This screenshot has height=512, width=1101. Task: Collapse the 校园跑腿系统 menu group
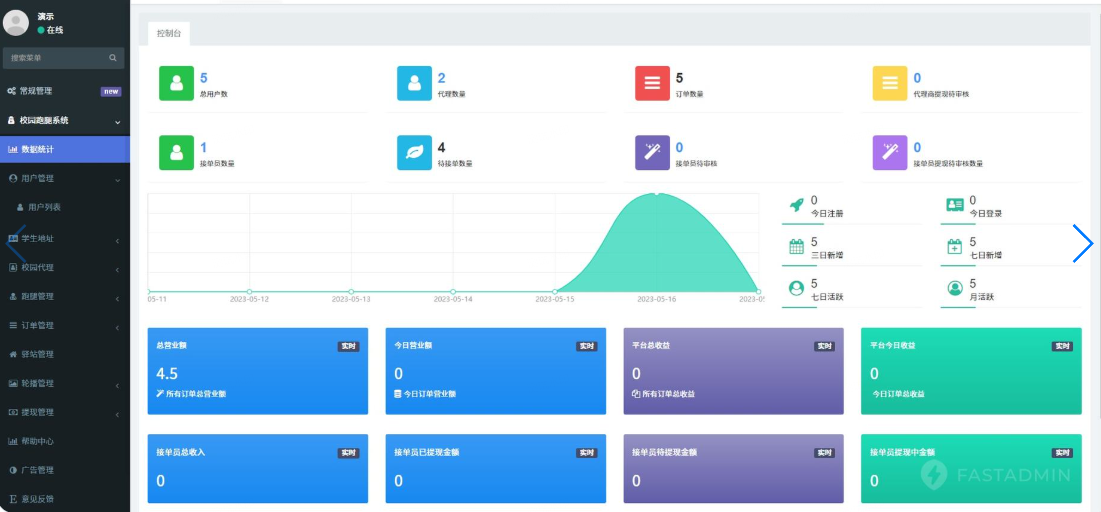coord(117,121)
